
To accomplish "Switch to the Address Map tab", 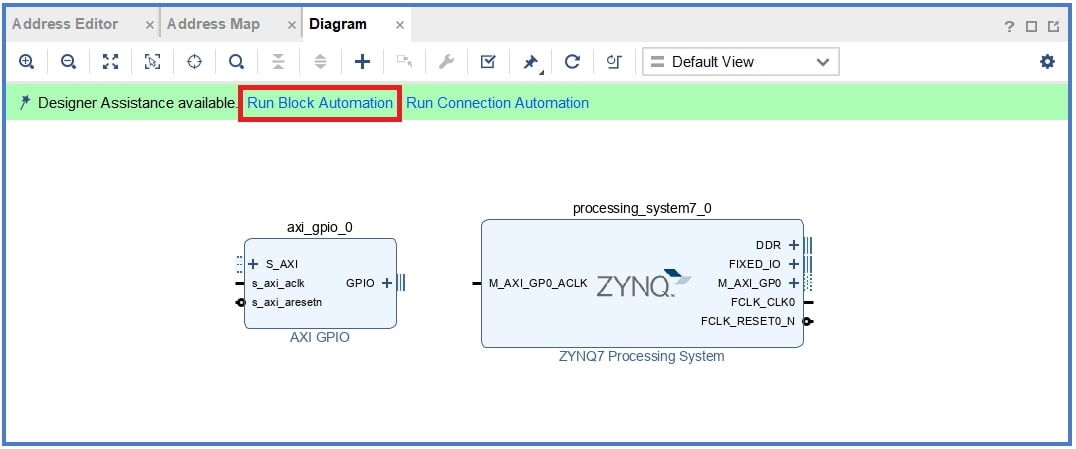I will (213, 24).
